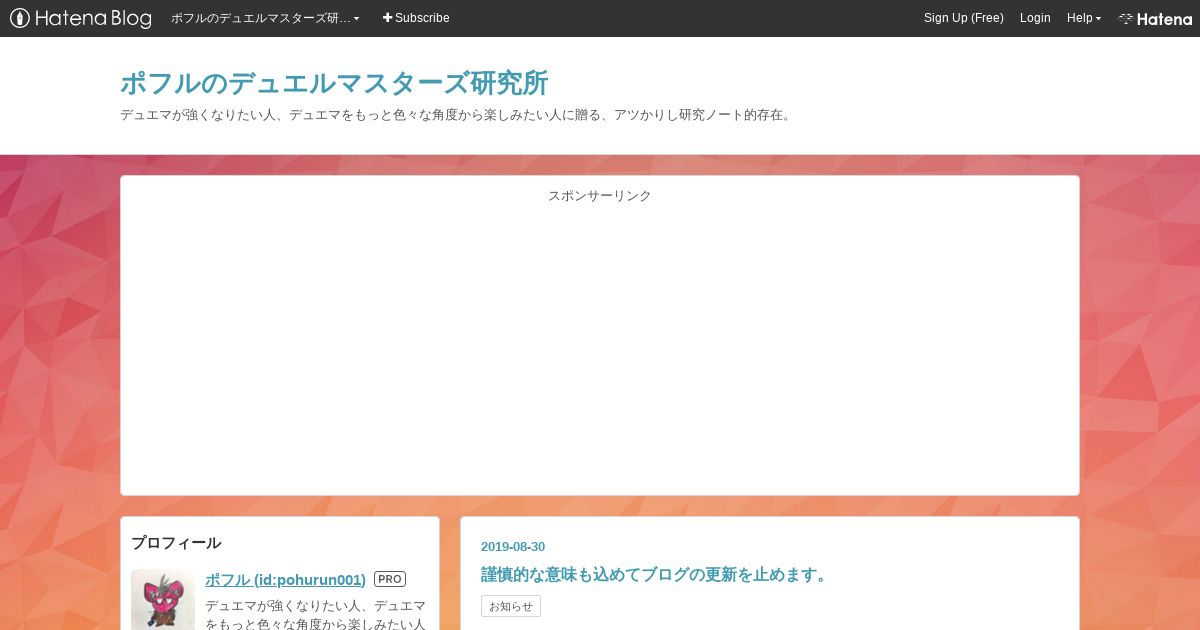Open article 謹慎的な意味も込めてブログの更新を止めます。
This screenshot has height=630, width=1200.
[655, 575]
